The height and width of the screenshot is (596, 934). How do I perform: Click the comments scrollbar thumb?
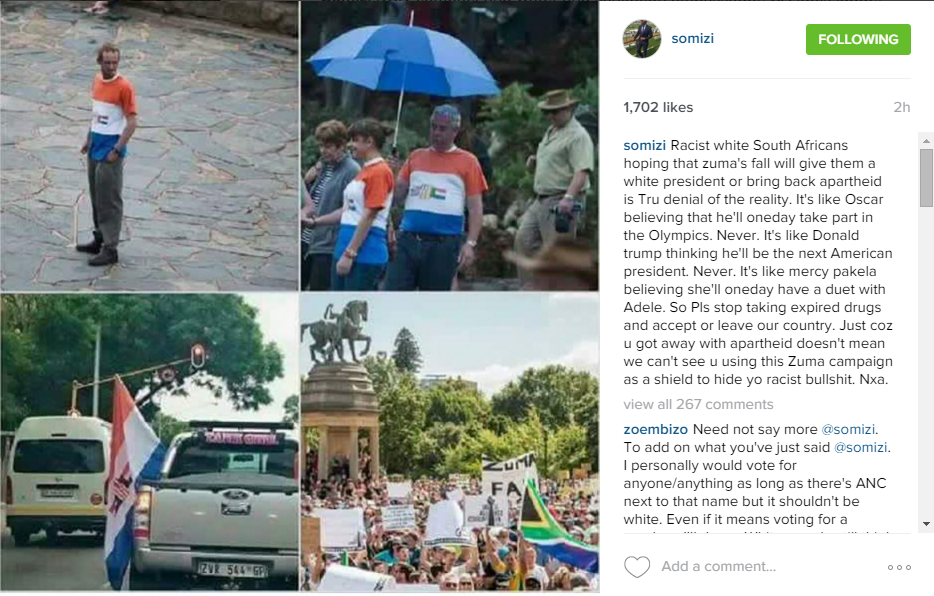point(926,178)
